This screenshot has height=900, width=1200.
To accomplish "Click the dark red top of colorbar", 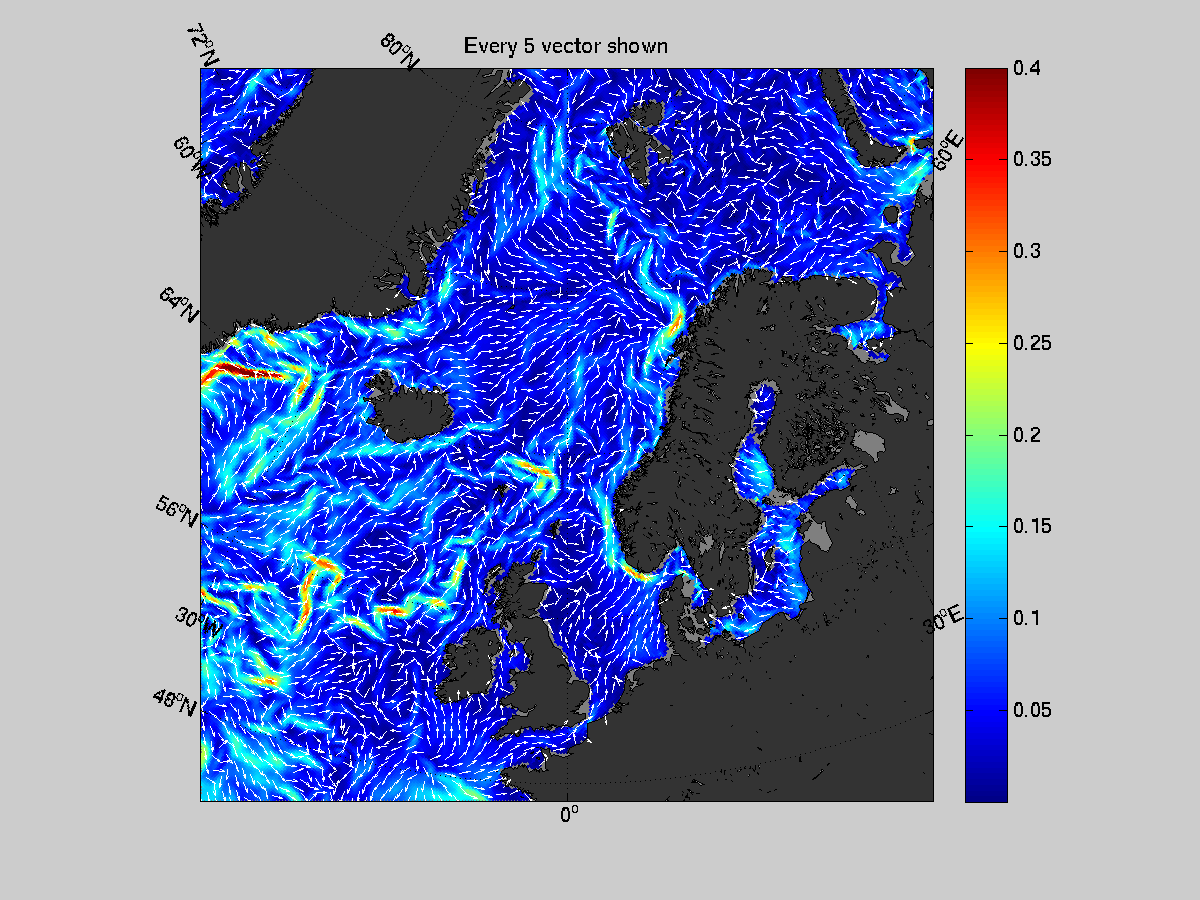I will pyautogui.click(x=985, y=78).
